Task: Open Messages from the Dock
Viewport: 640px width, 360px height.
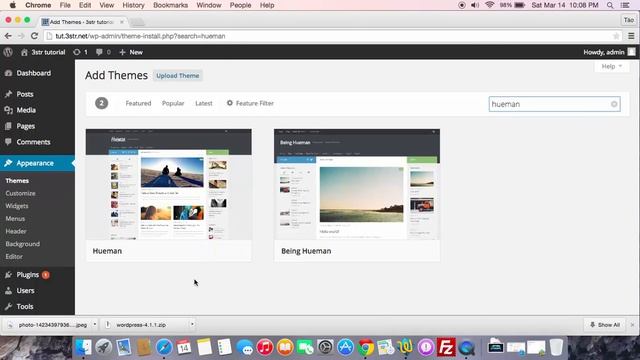Action: (x=244, y=347)
